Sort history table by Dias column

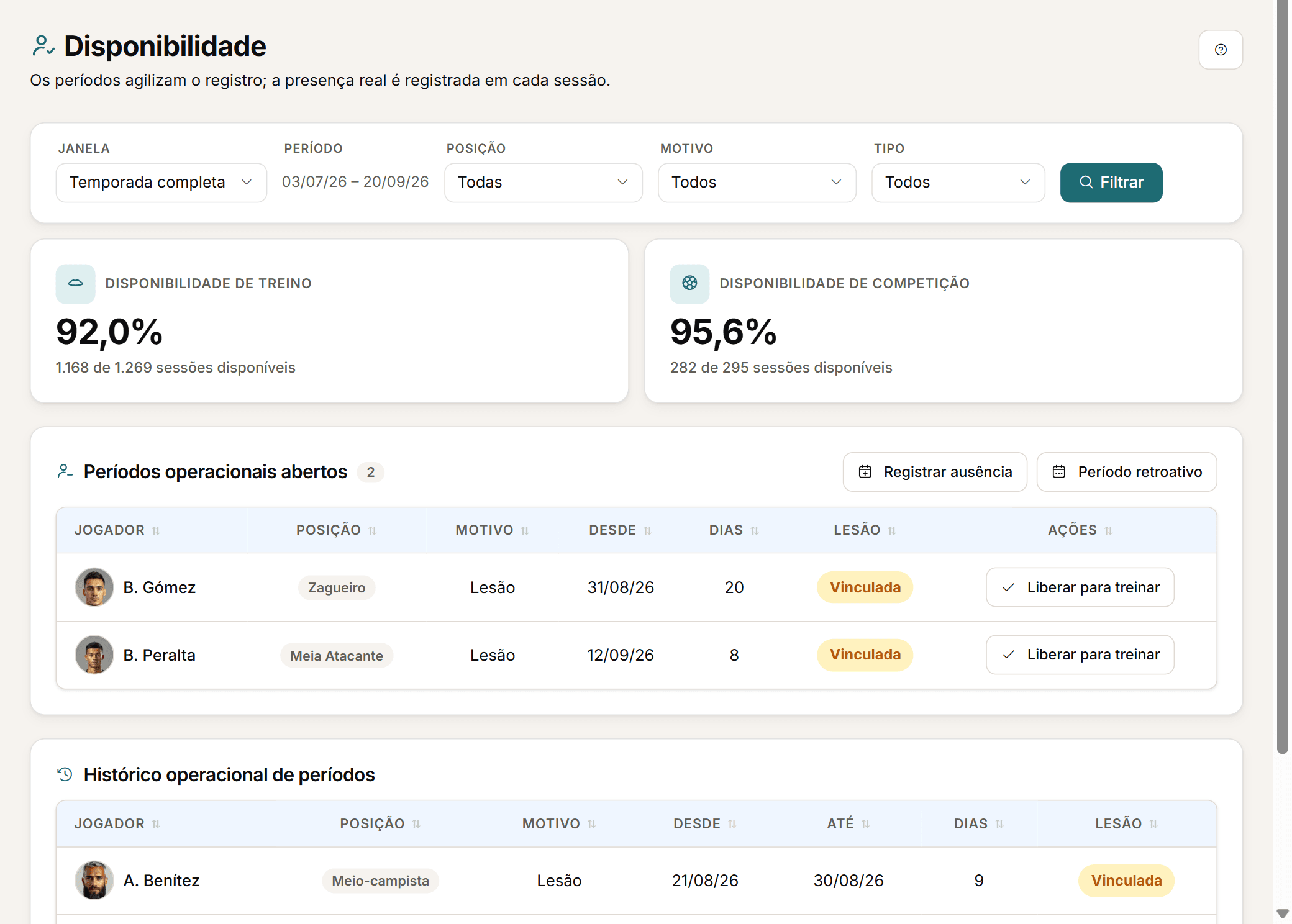pyautogui.click(x=978, y=824)
